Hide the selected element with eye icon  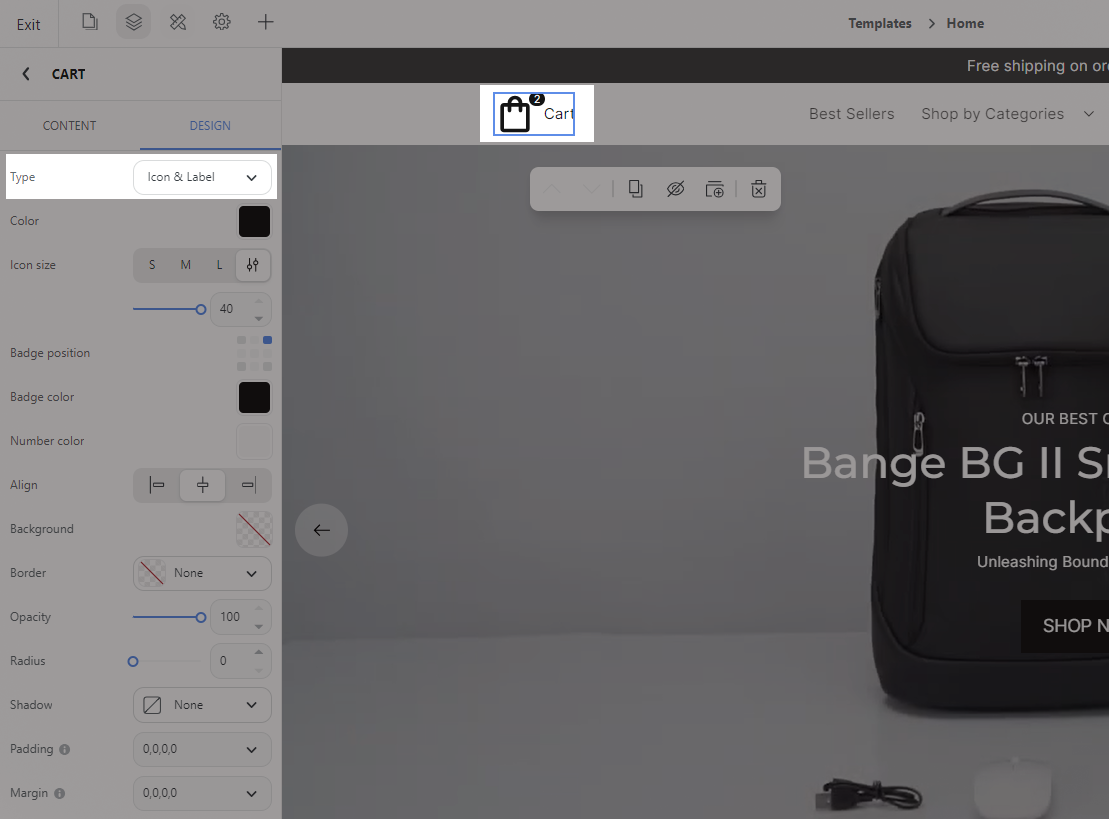(x=675, y=189)
